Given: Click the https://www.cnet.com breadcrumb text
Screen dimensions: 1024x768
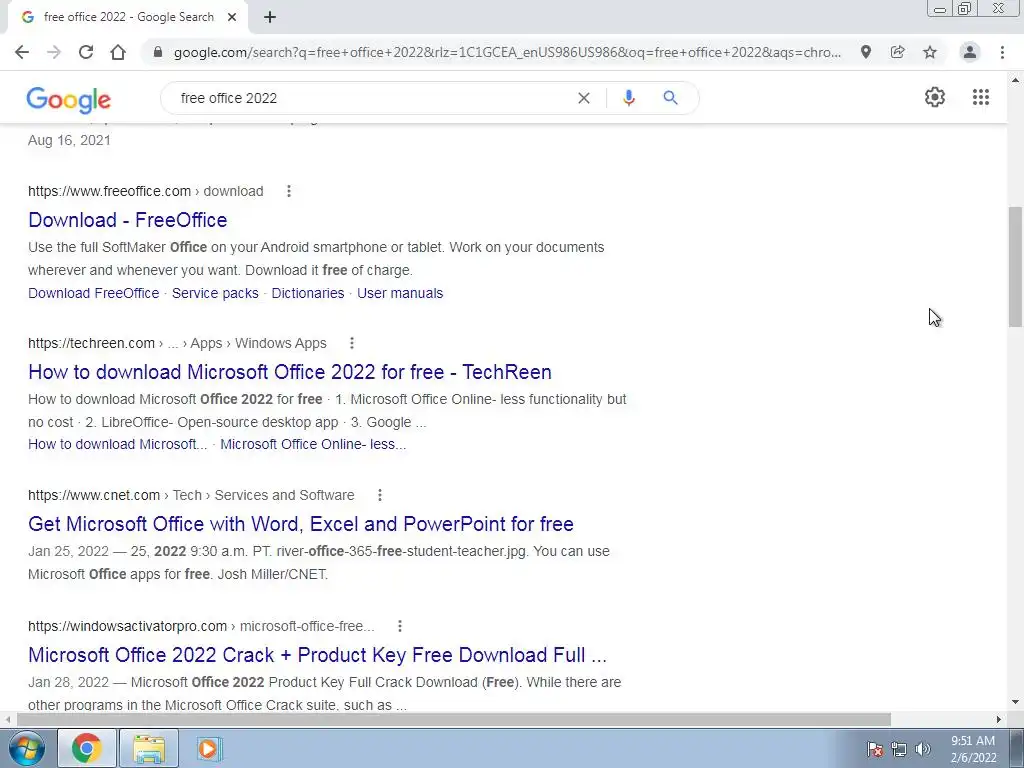Looking at the screenshot, I should [x=94, y=495].
